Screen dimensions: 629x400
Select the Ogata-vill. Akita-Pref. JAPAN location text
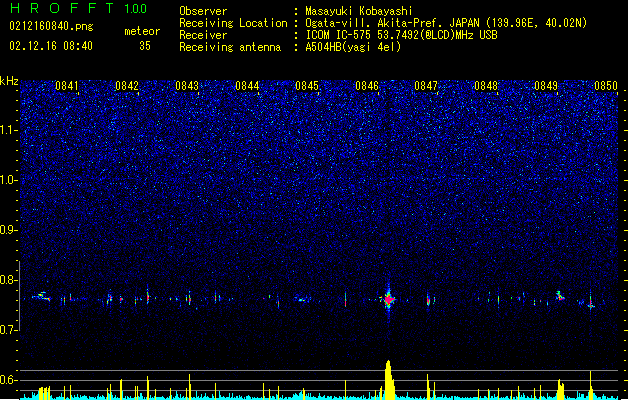click(x=446, y=23)
